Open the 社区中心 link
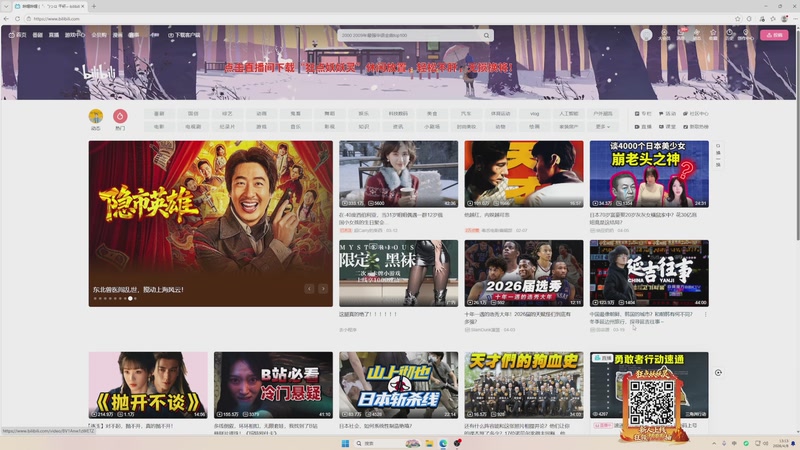The image size is (800, 450). pyautogui.click(x=695, y=113)
